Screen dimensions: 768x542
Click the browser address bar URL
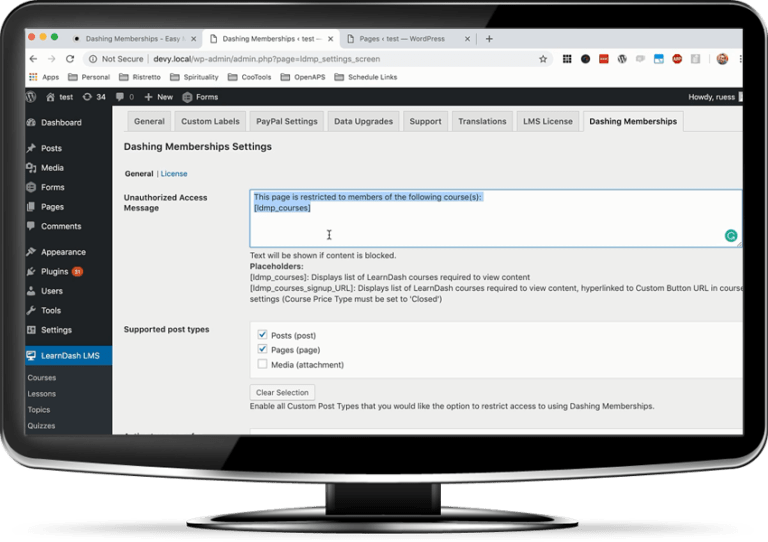[266, 59]
